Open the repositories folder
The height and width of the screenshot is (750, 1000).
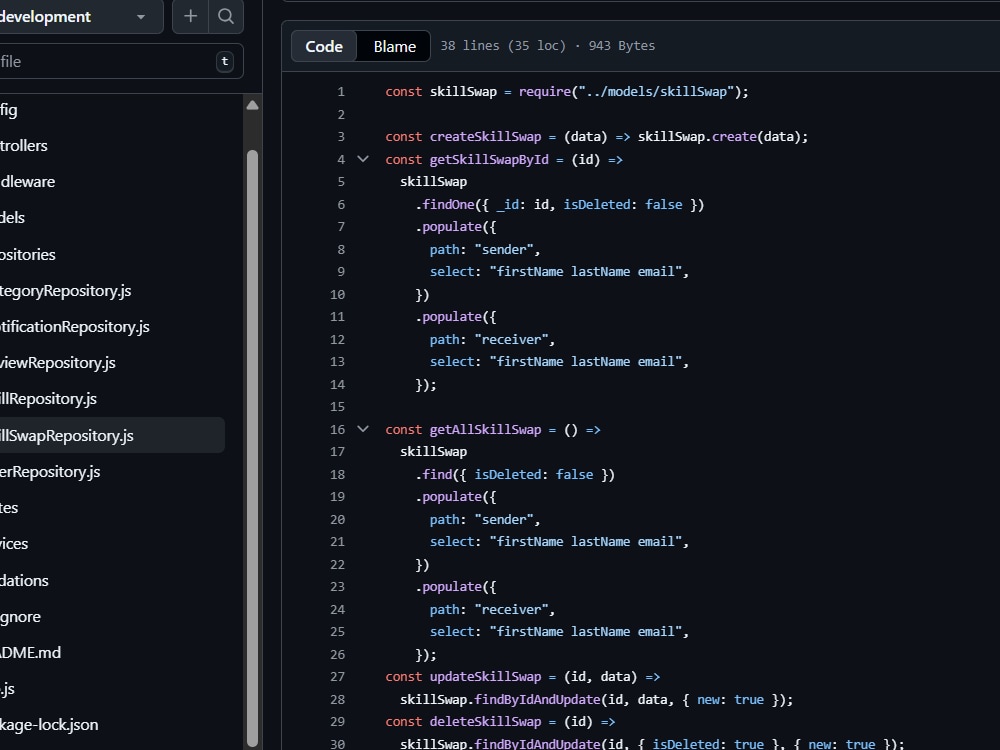(x=27, y=254)
